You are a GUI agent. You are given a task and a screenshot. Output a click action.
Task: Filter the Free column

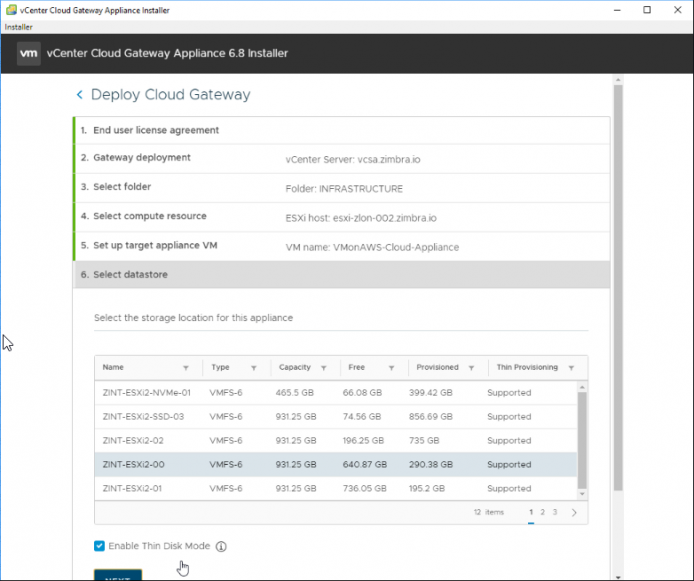(x=391, y=368)
